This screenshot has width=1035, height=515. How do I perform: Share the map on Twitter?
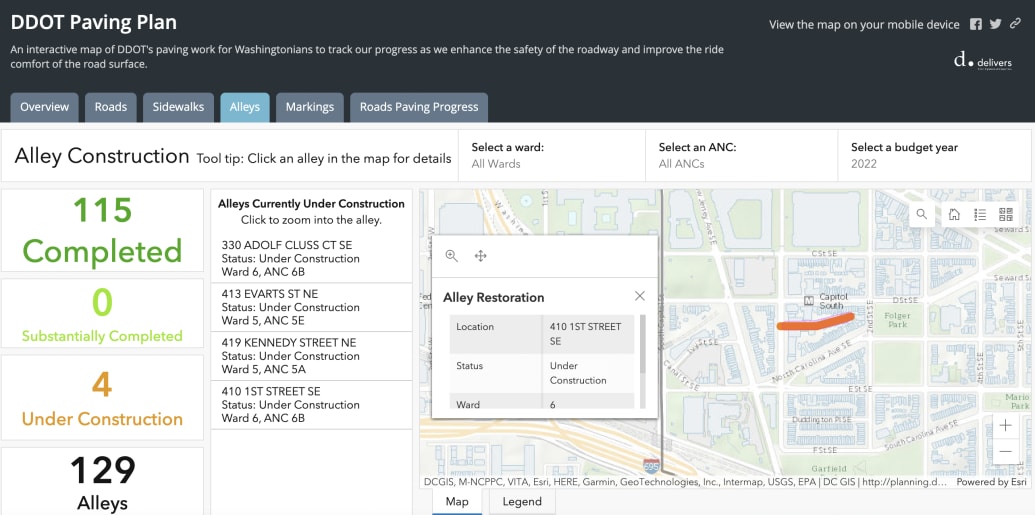(x=996, y=25)
